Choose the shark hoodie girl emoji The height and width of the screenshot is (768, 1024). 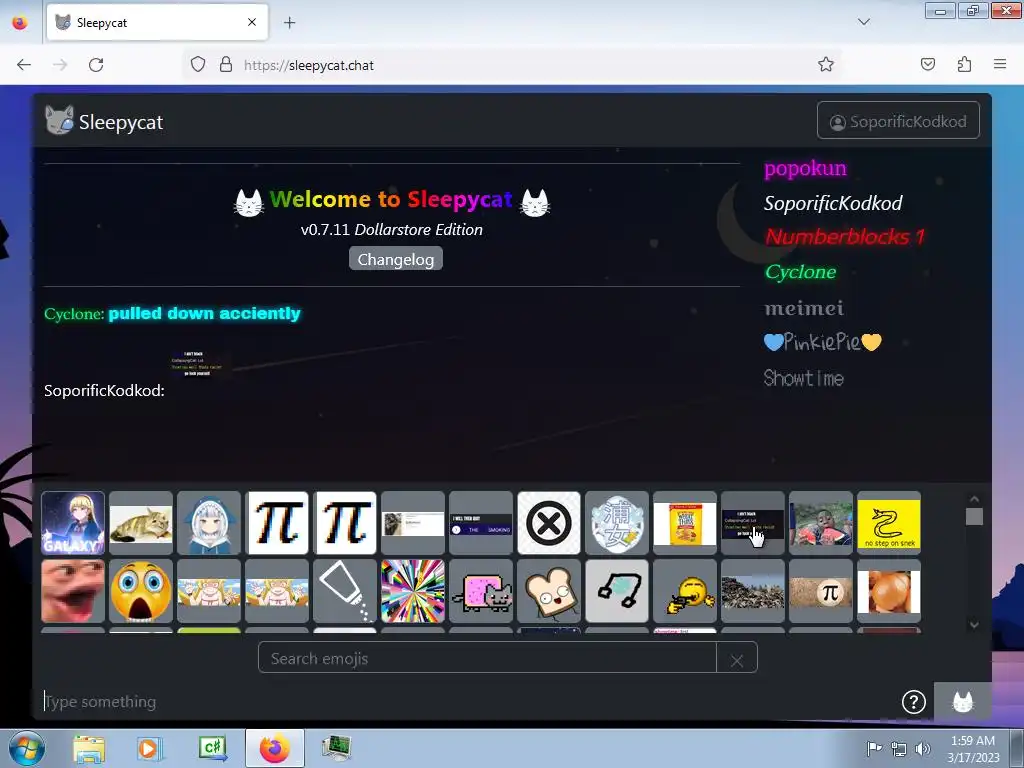point(209,523)
